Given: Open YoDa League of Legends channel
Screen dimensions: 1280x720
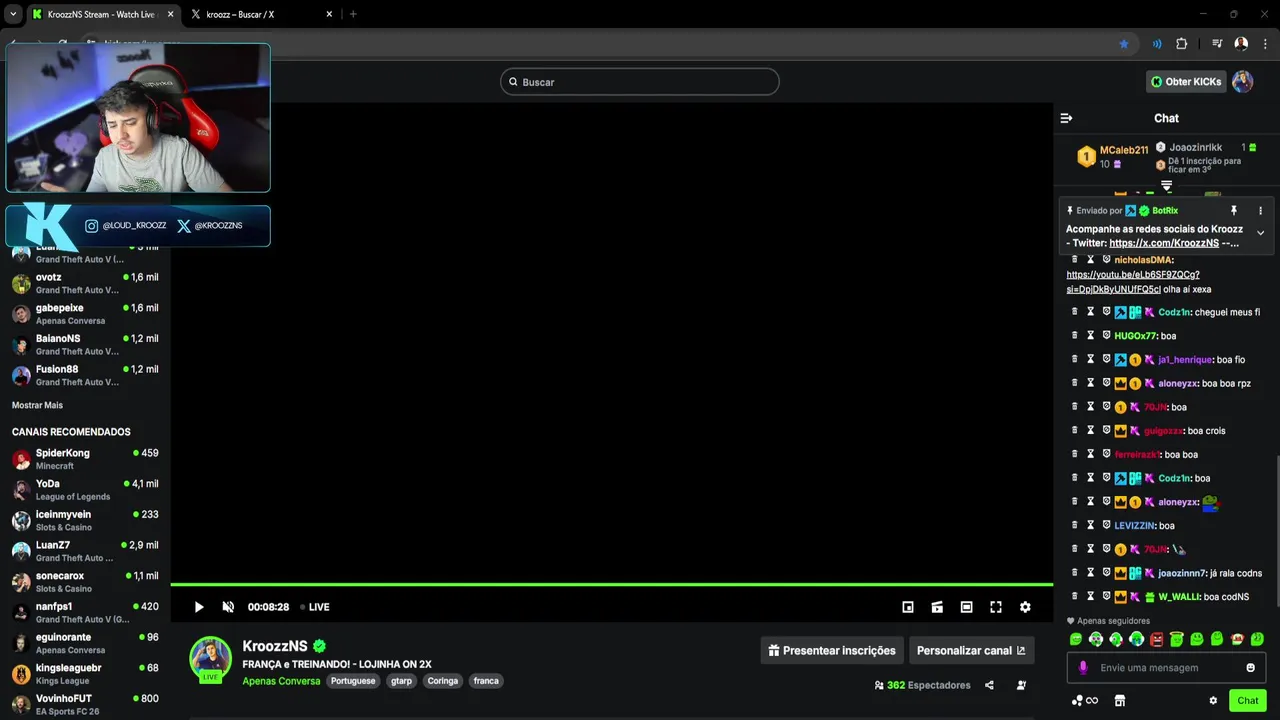Looking at the screenshot, I should (x=85, y=490).
